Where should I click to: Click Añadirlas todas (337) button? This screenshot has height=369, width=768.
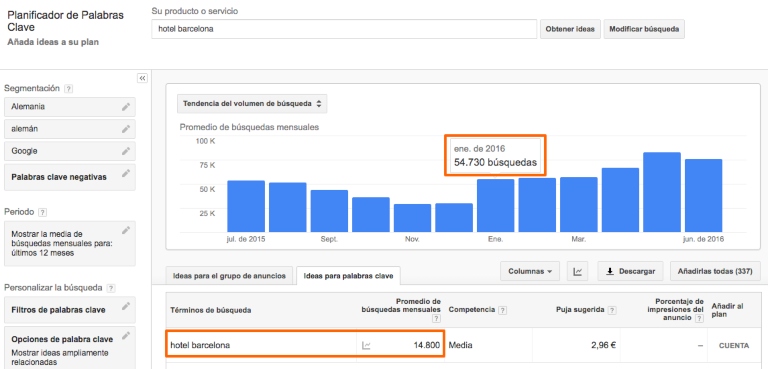coord(715,271)
